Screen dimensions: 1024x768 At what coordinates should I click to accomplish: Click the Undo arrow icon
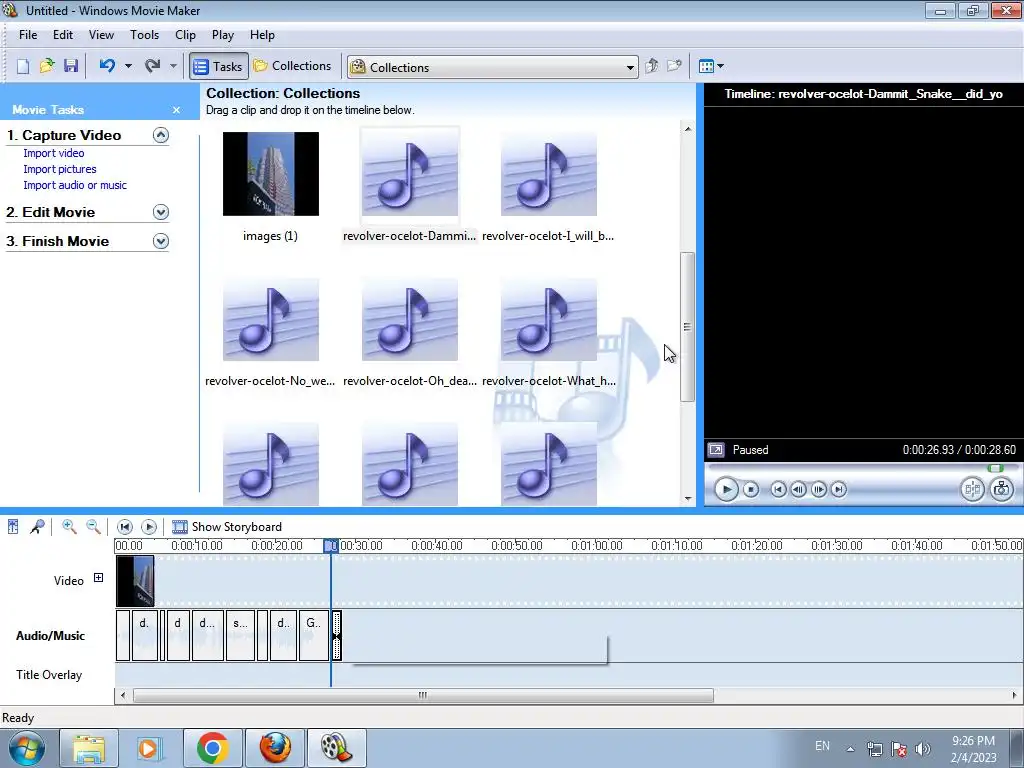pyautogui.click(x=107, y=66)
